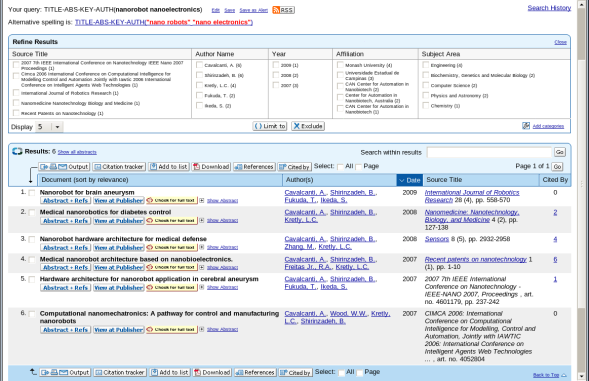This screenshot has height=381, width=589.
Task: Click the Results refresh arrows icon
Action: [x=17, y=151]
